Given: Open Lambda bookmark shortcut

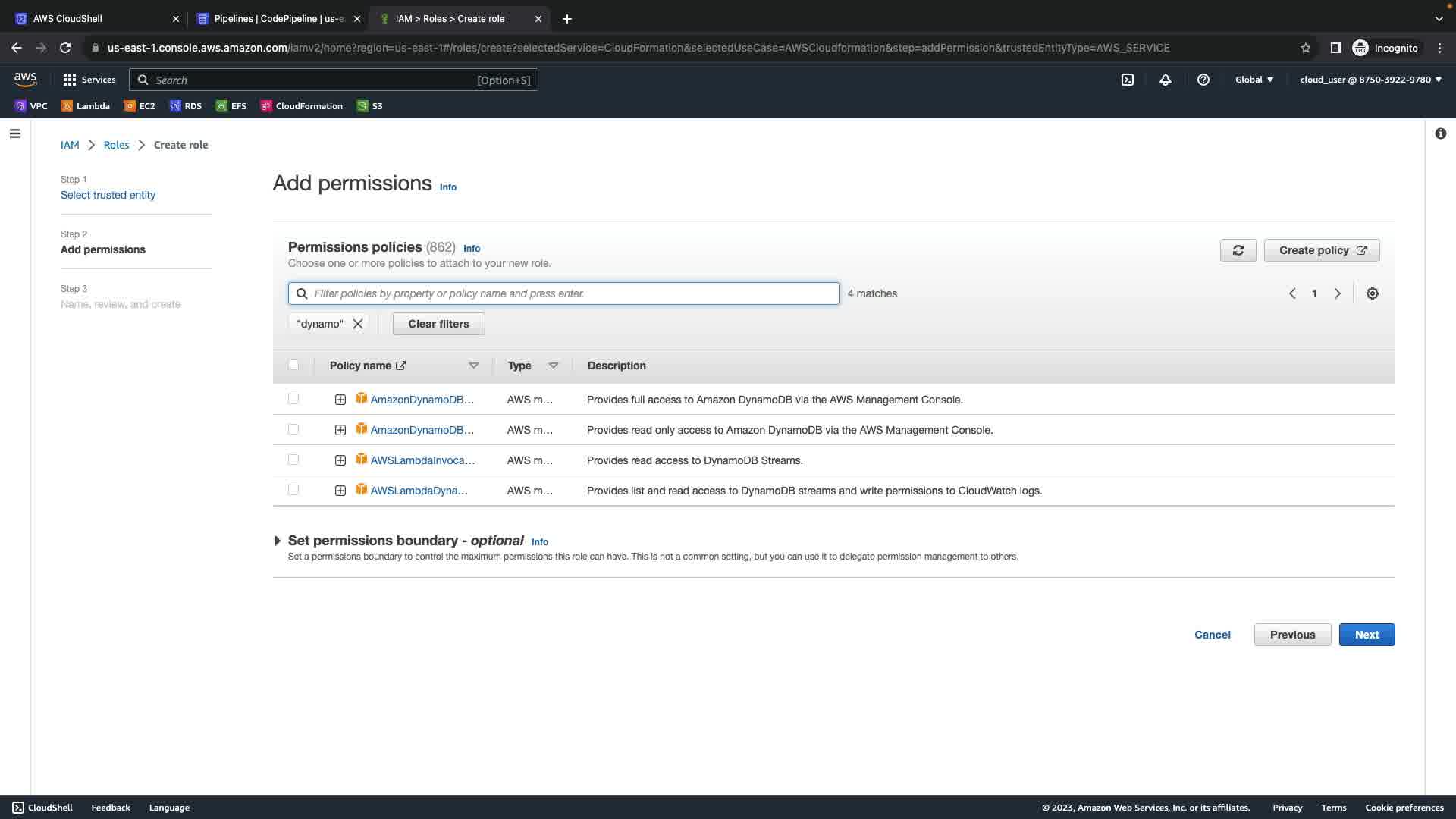Looking at the screenshot, I should click(x=86, y=106).
